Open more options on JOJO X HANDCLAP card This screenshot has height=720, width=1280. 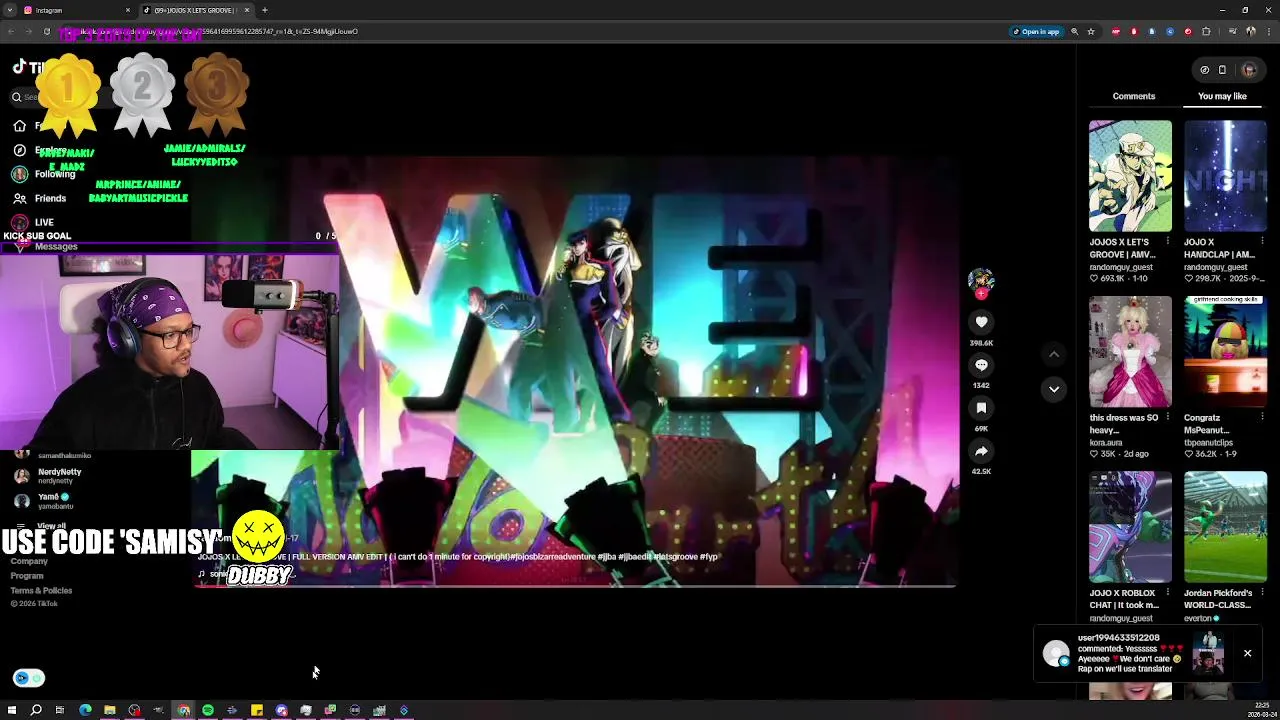pyautogui.click(x=1262, y=242)
